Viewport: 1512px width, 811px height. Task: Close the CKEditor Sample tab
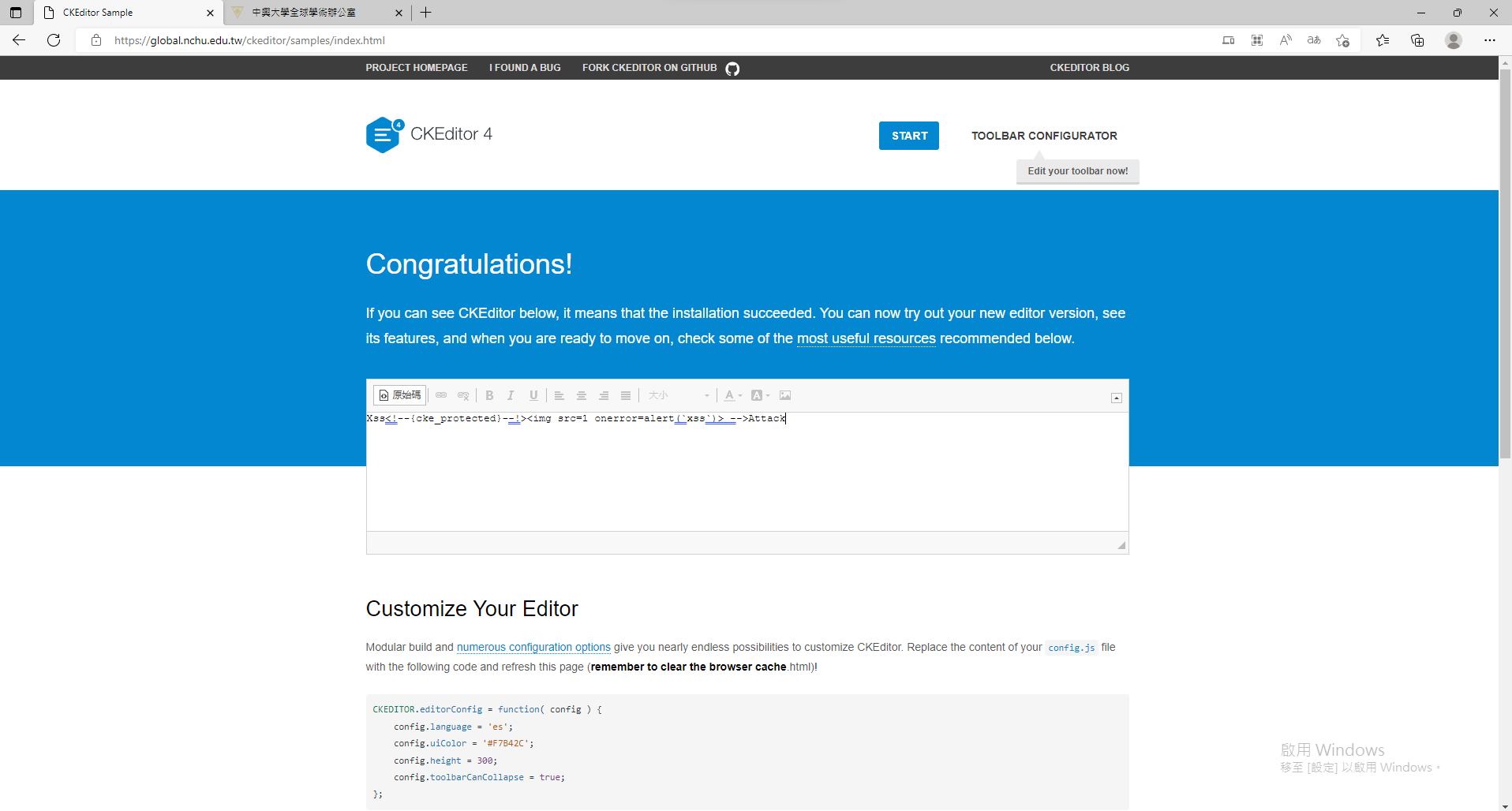click(210, 13)
